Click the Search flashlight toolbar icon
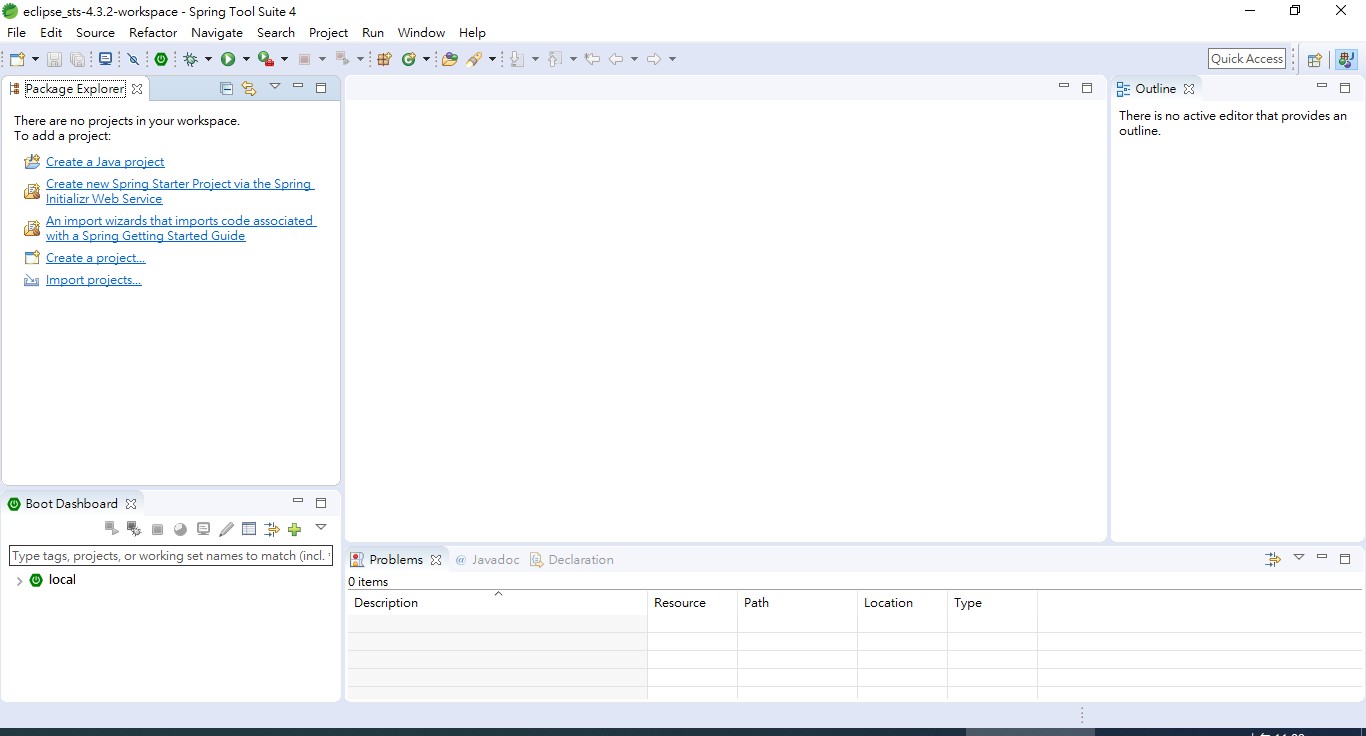Image resolution: width=1366 pixels, height=736 pixels. (474, 59)
